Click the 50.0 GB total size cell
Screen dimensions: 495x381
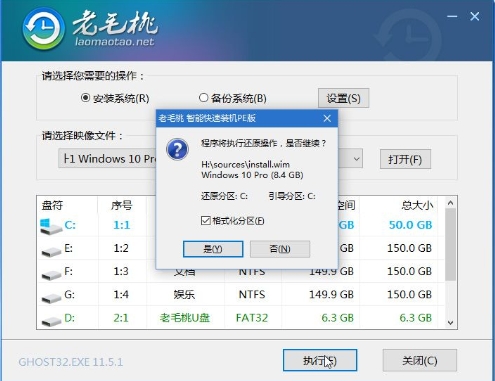(411, 225)
